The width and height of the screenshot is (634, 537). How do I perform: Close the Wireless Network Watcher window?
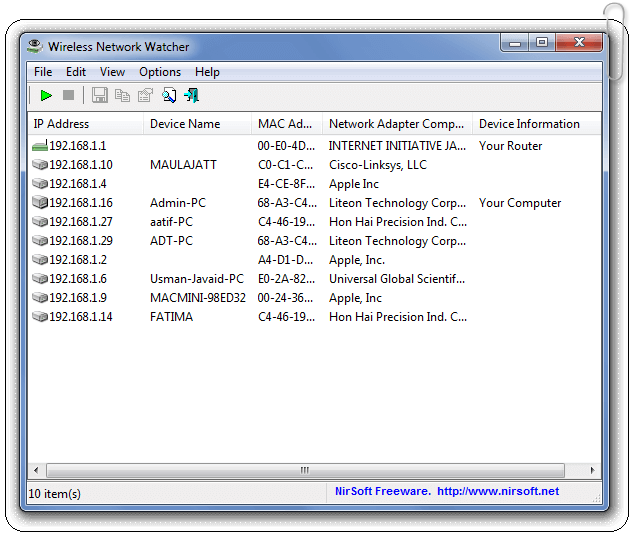[579, 43]
